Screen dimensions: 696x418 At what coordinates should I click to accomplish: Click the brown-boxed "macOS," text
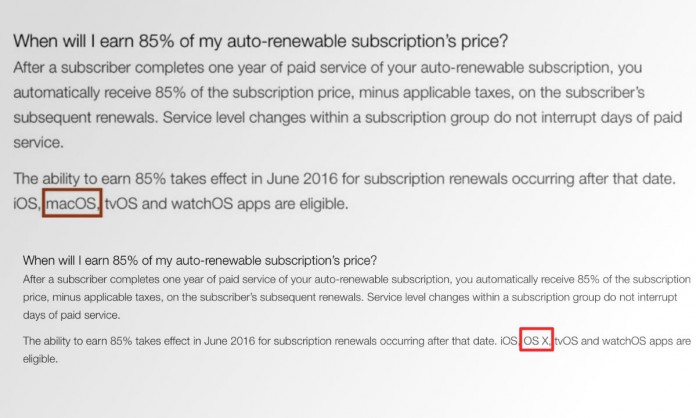click(72, 203)
